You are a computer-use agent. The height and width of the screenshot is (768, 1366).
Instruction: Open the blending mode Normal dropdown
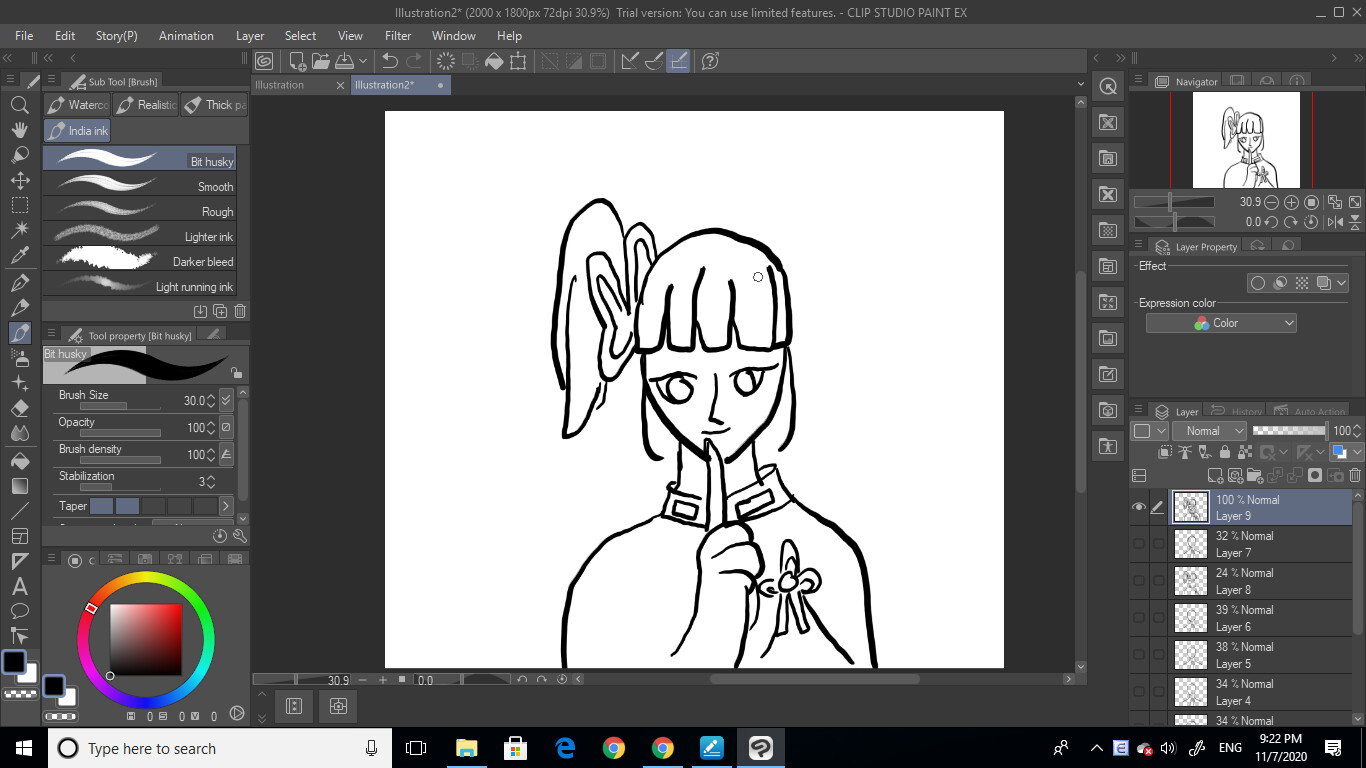point(1210,431)
